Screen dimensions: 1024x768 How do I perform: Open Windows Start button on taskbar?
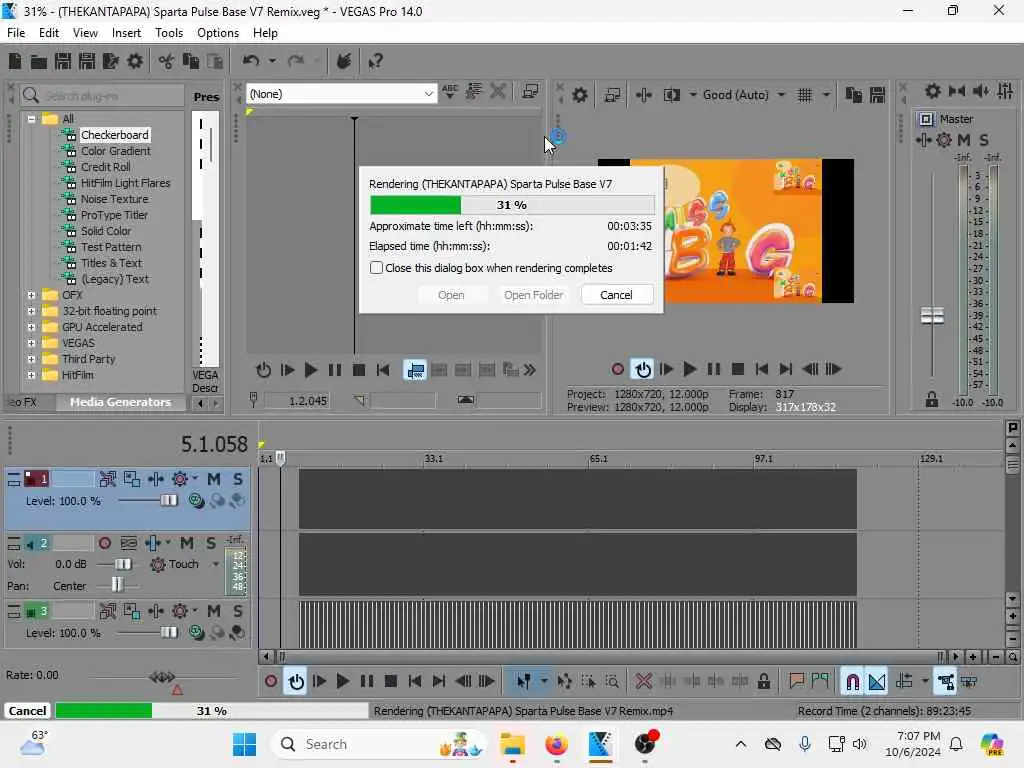tap(245, 744)
